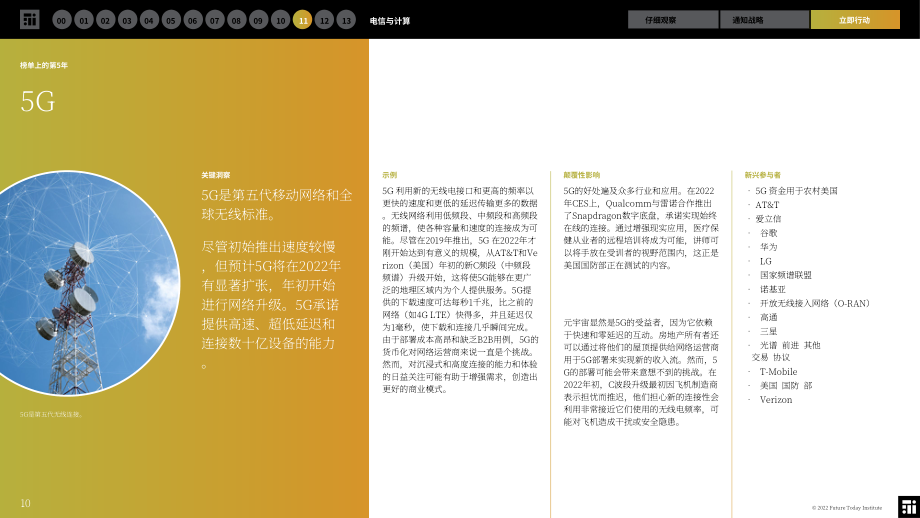
Task: Click the 榜单上的第5年 label
Action: [44, 65]
